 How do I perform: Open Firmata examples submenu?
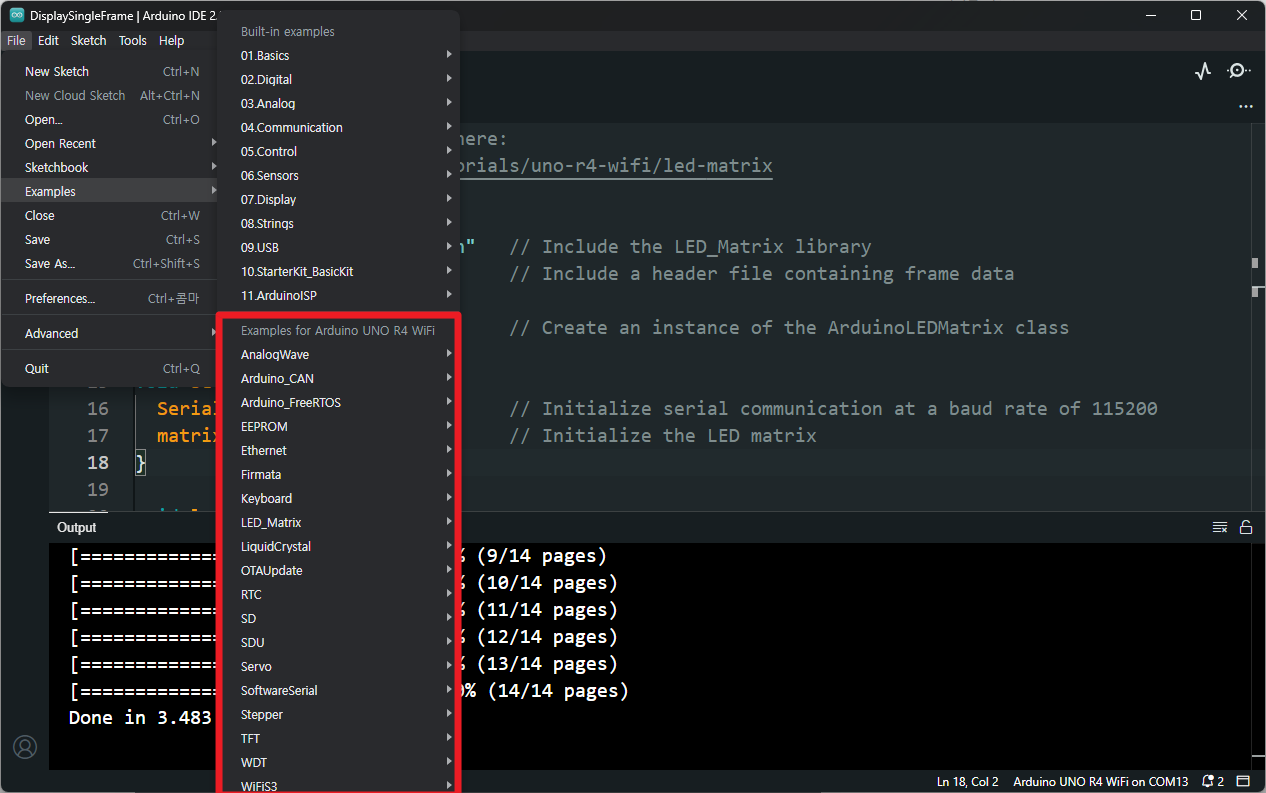point(338,475)
